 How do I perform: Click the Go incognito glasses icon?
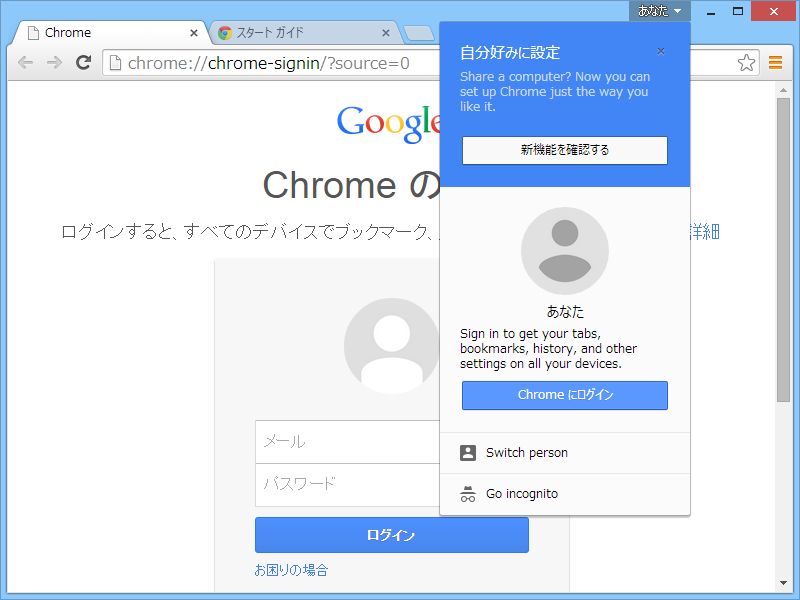pos(469,494)
